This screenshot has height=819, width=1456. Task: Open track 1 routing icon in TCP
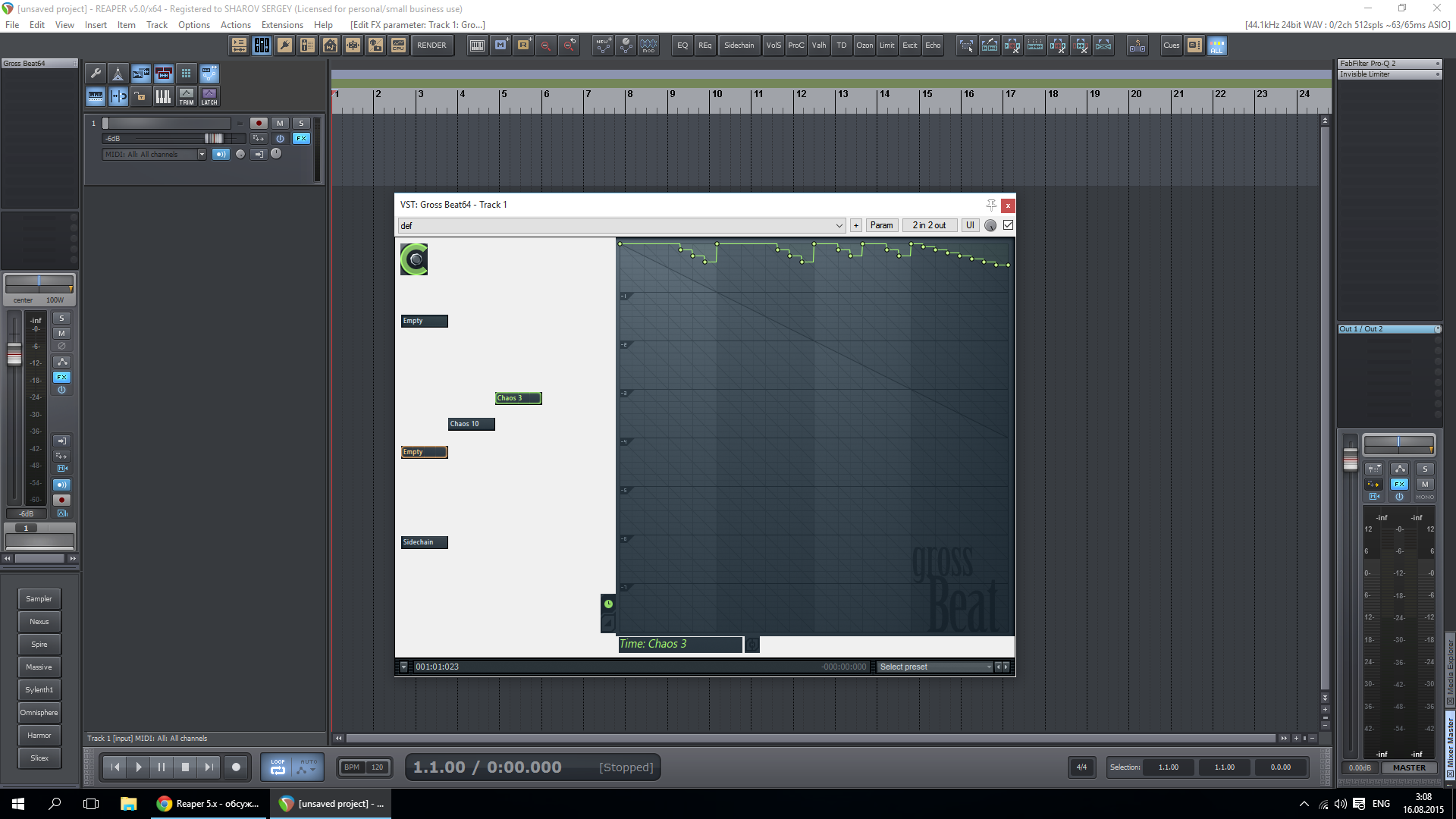pos(259,139)
